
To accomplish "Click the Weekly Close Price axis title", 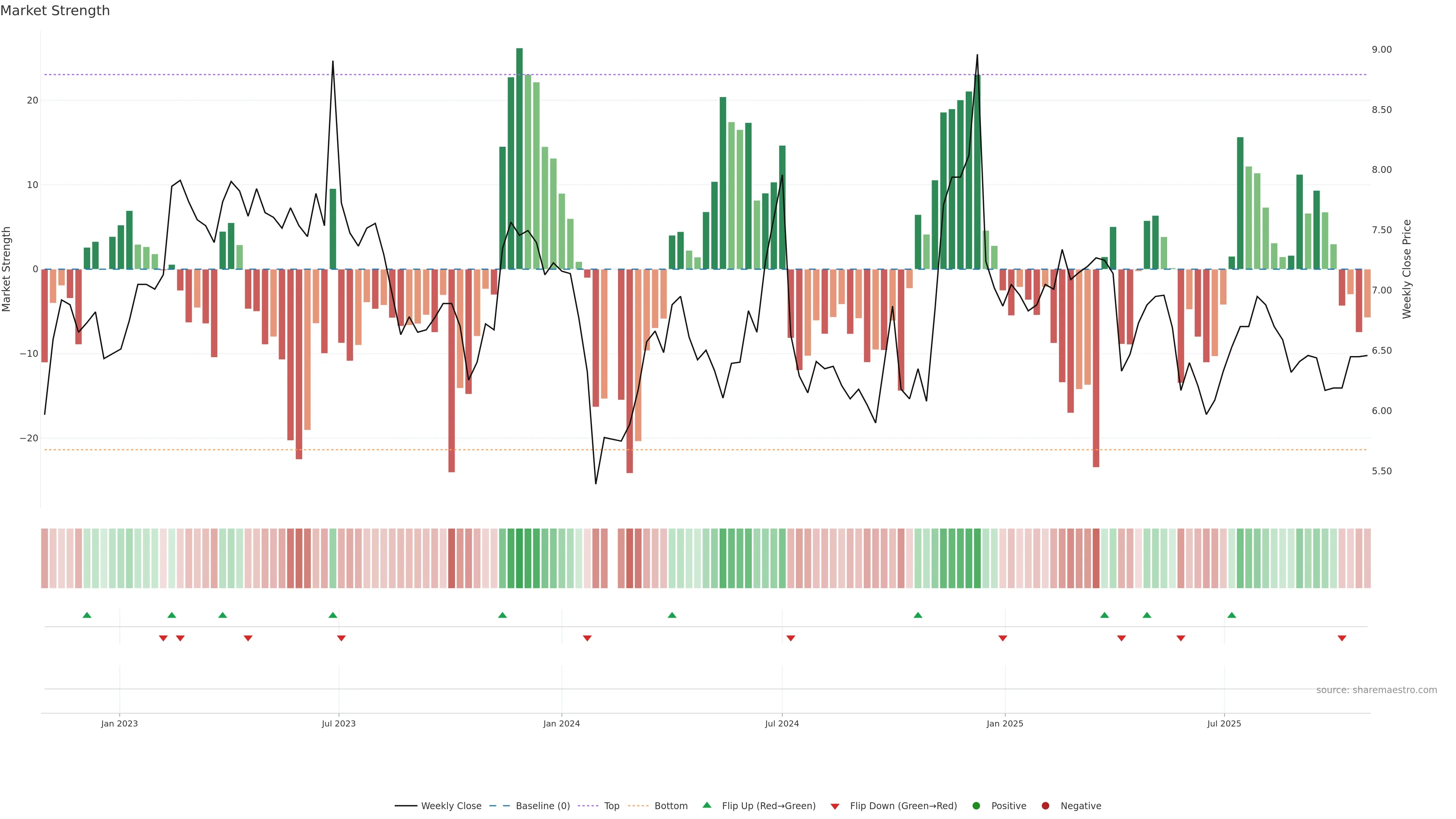I will (x=1407, y=269).
